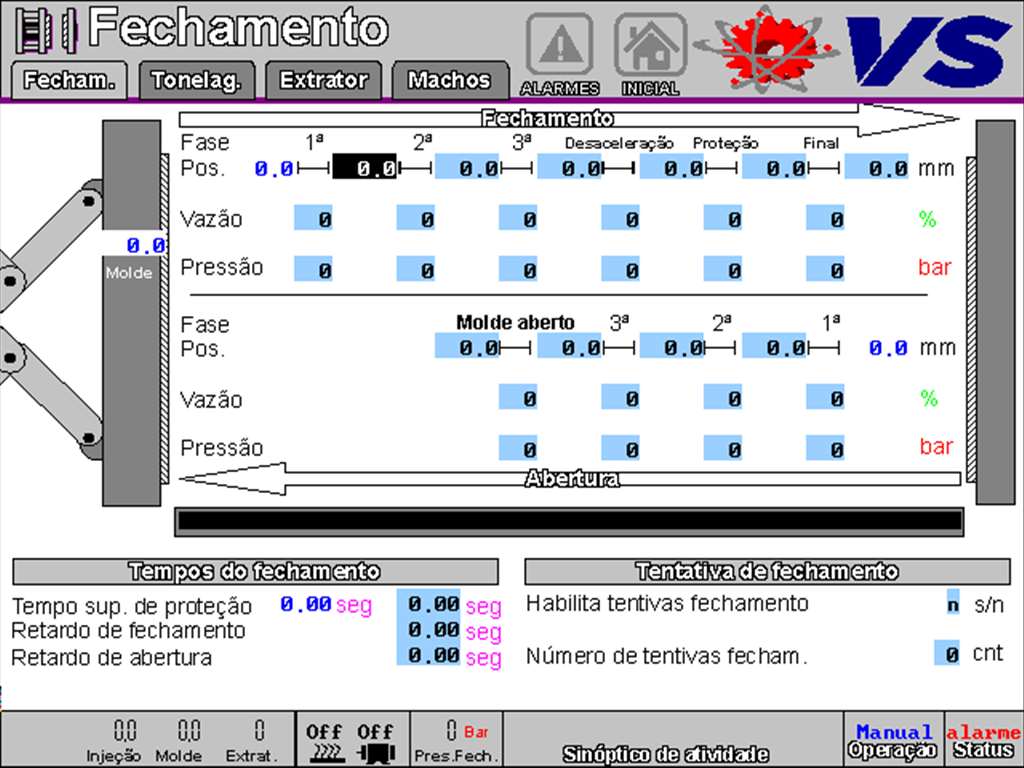Viewport: 1024px width, 768px height.
Task: Open the Manual Operação mode indicator
Action: [x=894, y=740]
